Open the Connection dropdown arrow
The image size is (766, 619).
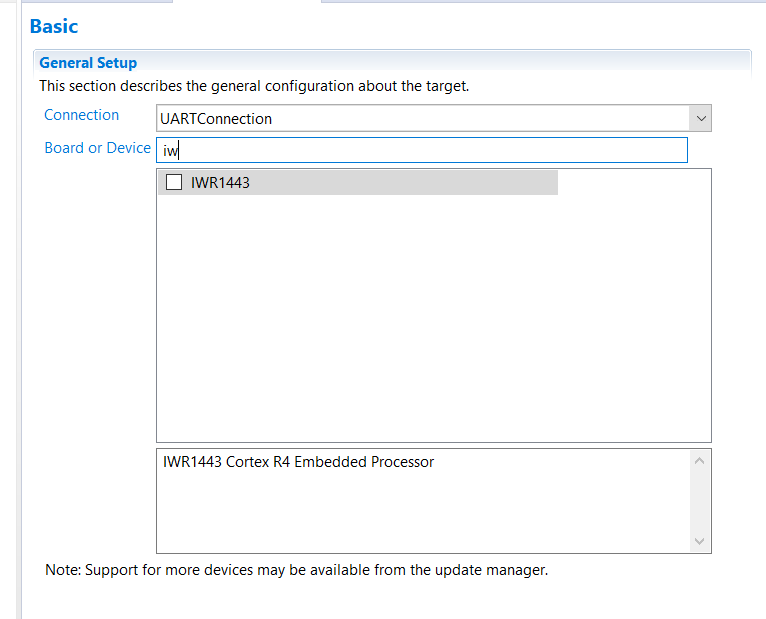(701, 118)
